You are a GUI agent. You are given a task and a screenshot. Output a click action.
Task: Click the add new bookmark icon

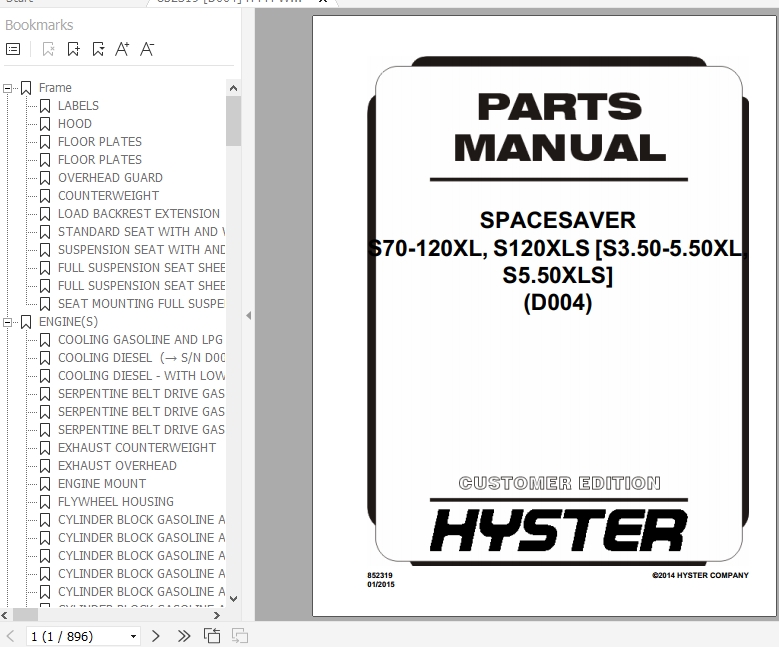coord(74,49)
